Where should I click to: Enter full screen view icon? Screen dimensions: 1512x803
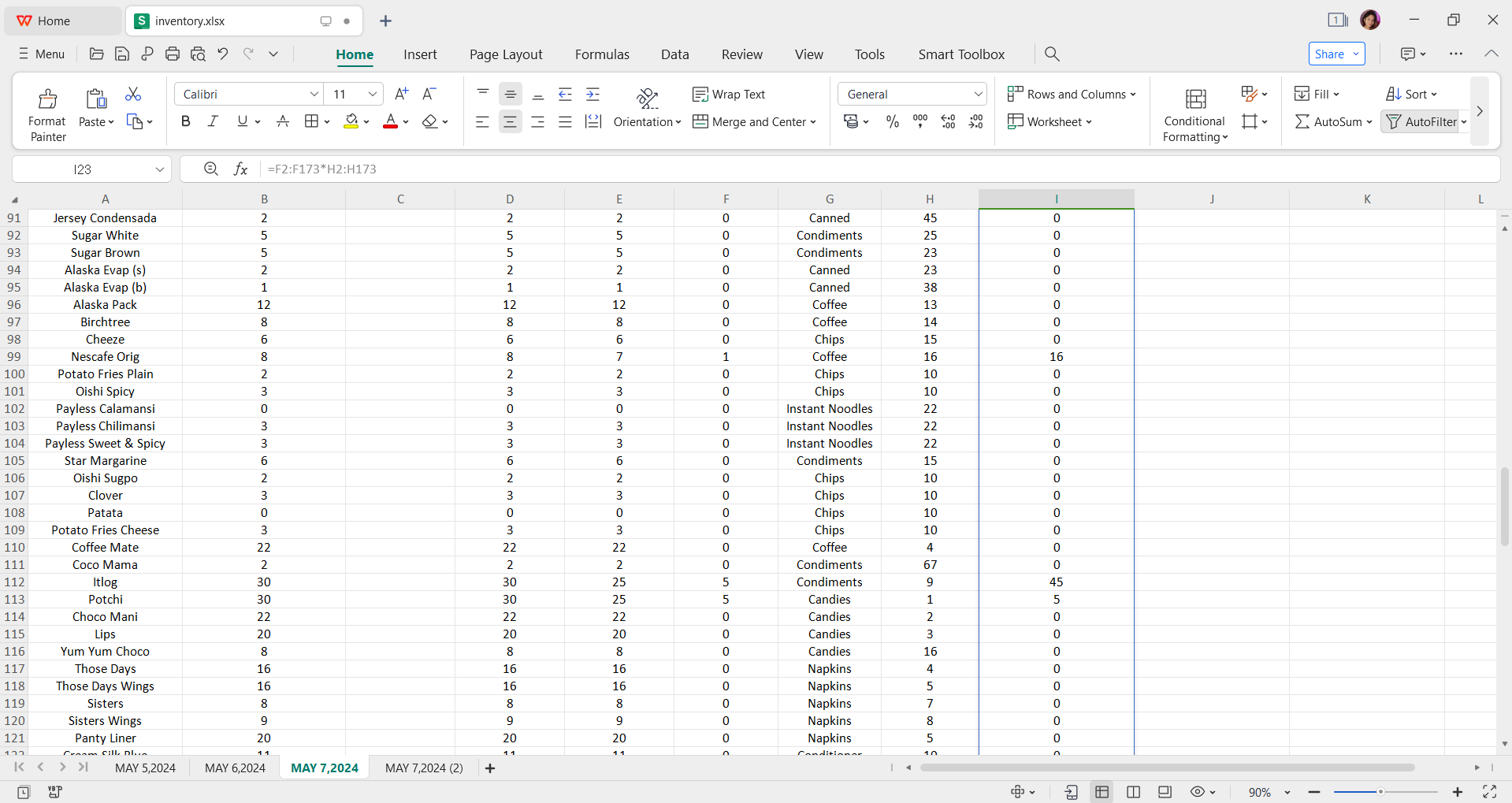(1489, 792)
